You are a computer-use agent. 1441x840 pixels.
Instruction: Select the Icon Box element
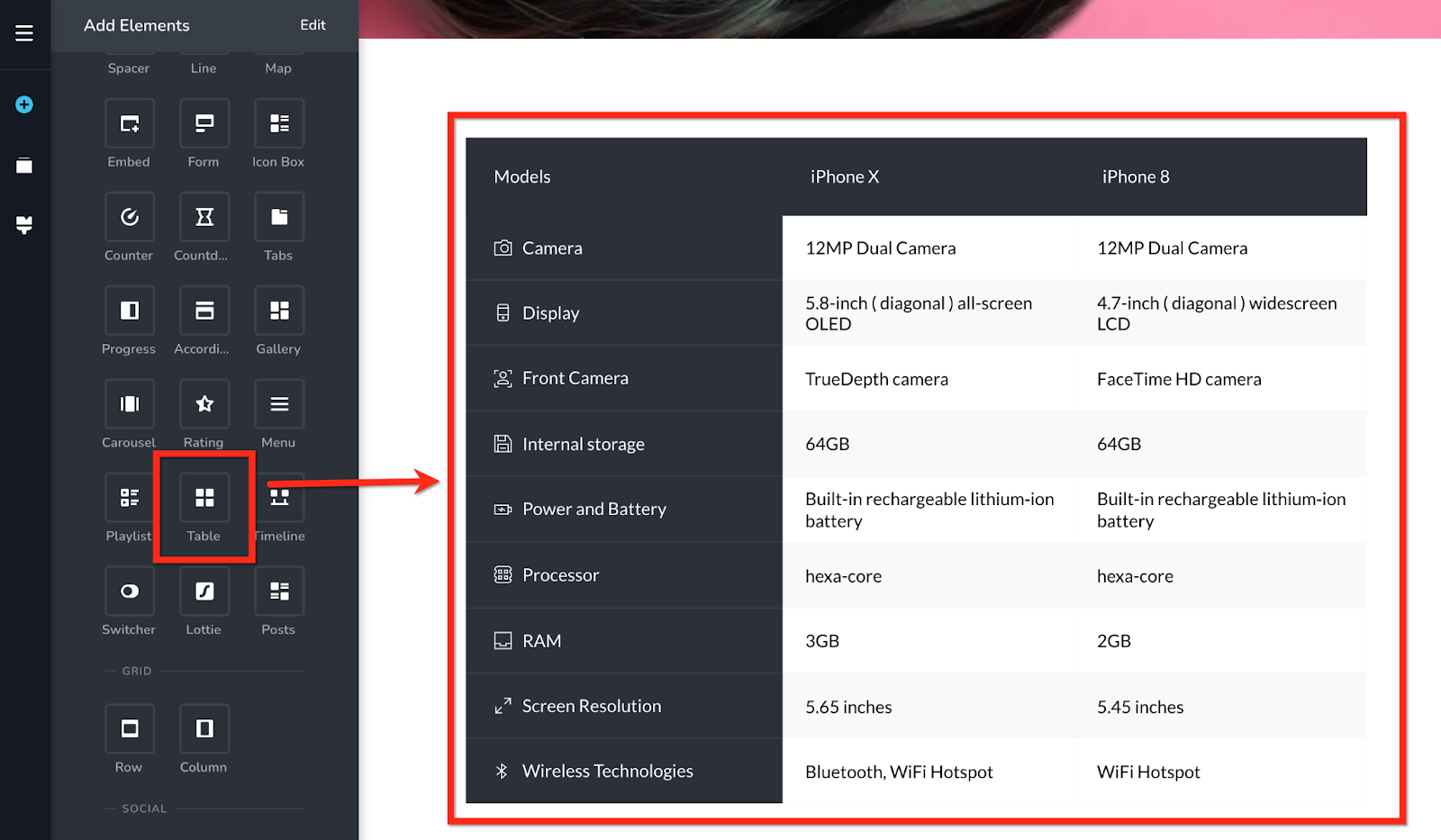coord(279,123)
